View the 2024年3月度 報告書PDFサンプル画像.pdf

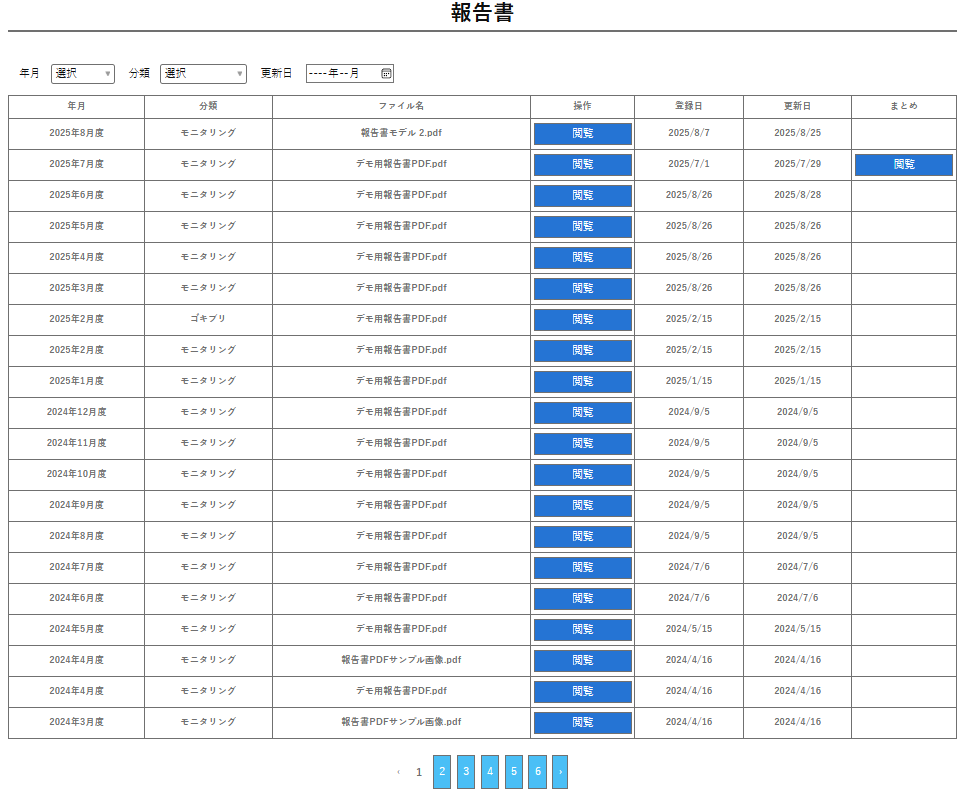(x=582, y=723)
